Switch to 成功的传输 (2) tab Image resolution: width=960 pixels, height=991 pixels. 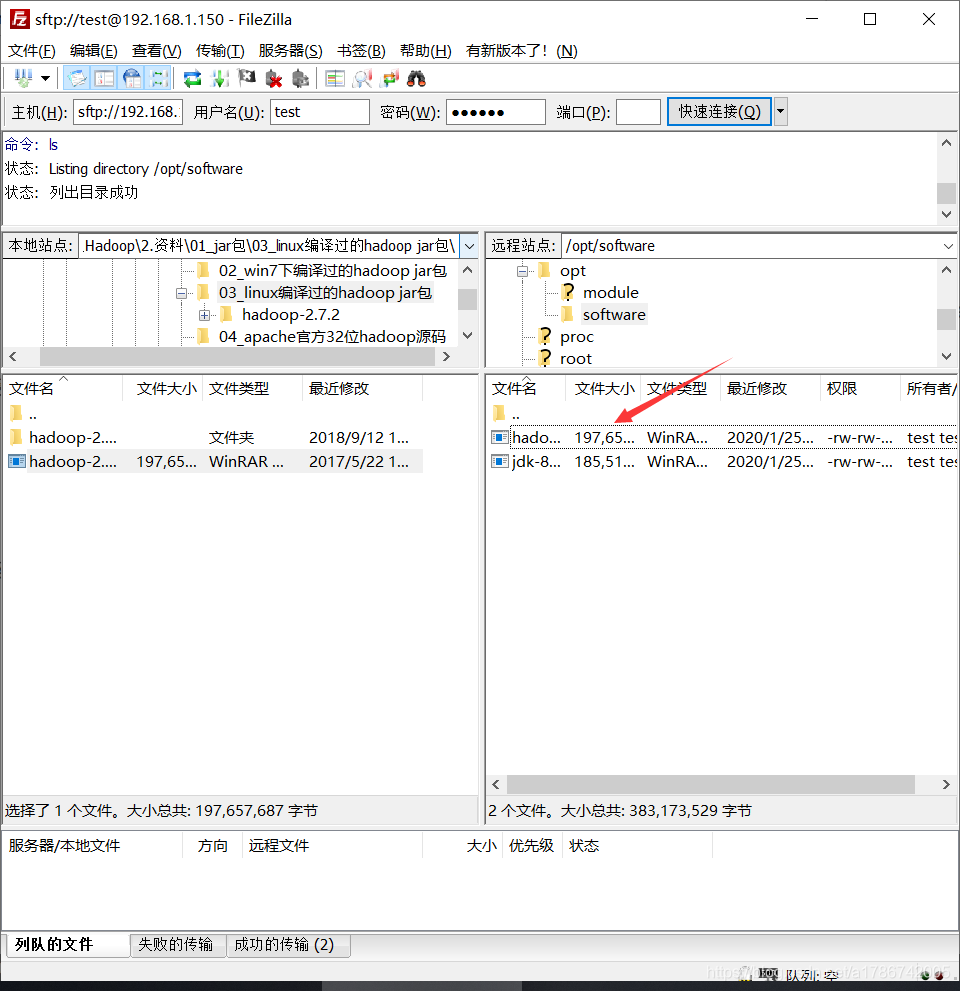click(x=287, y=944)
